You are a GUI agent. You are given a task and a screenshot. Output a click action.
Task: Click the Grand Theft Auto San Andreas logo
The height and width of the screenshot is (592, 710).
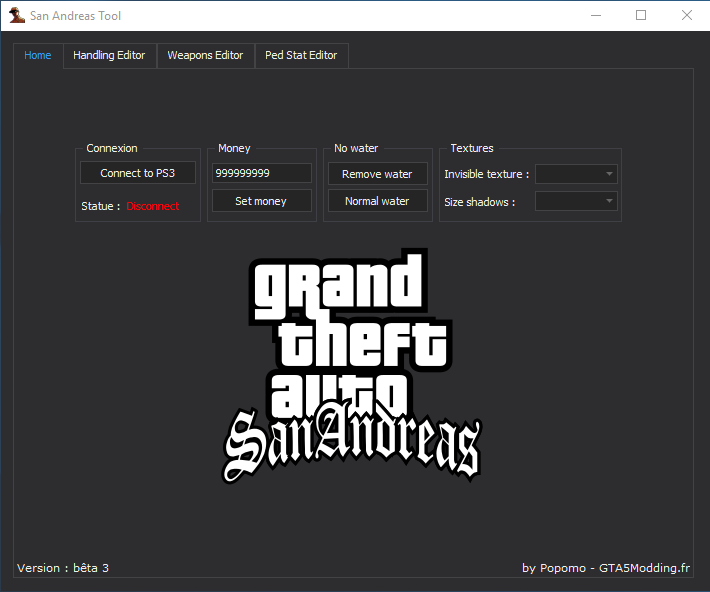tap(352, 366)
